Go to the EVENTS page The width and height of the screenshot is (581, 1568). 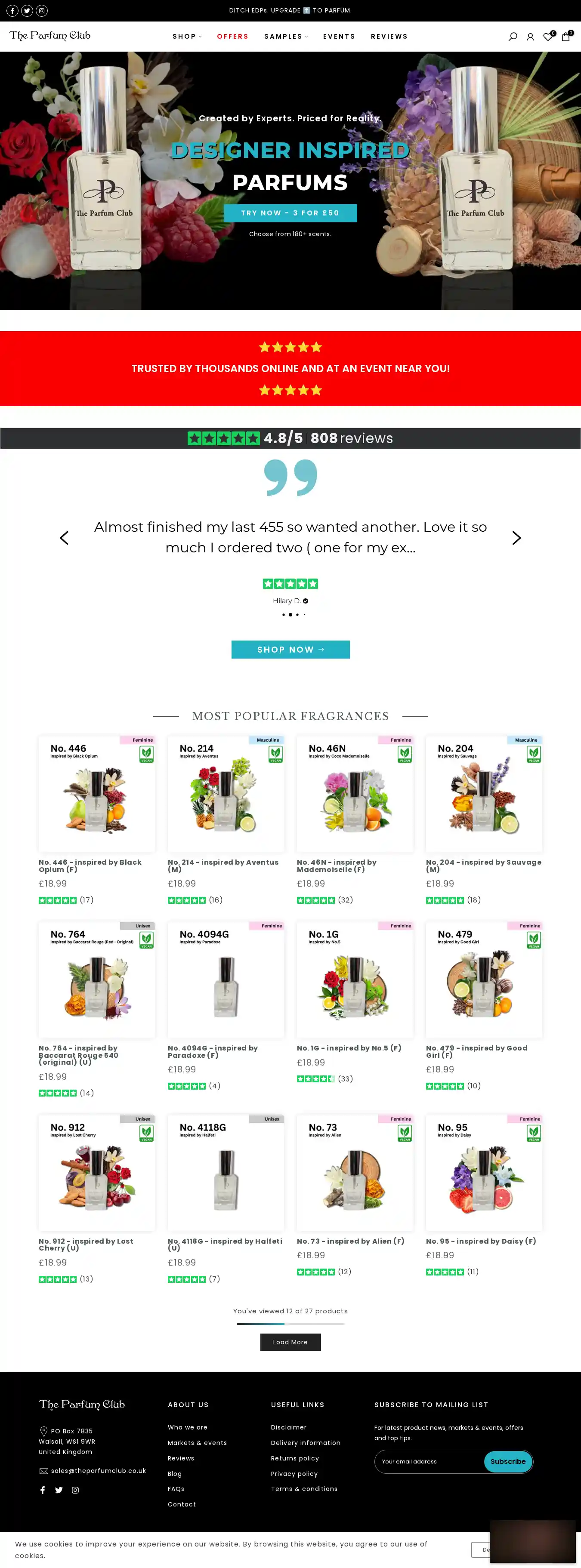(339, 37)
